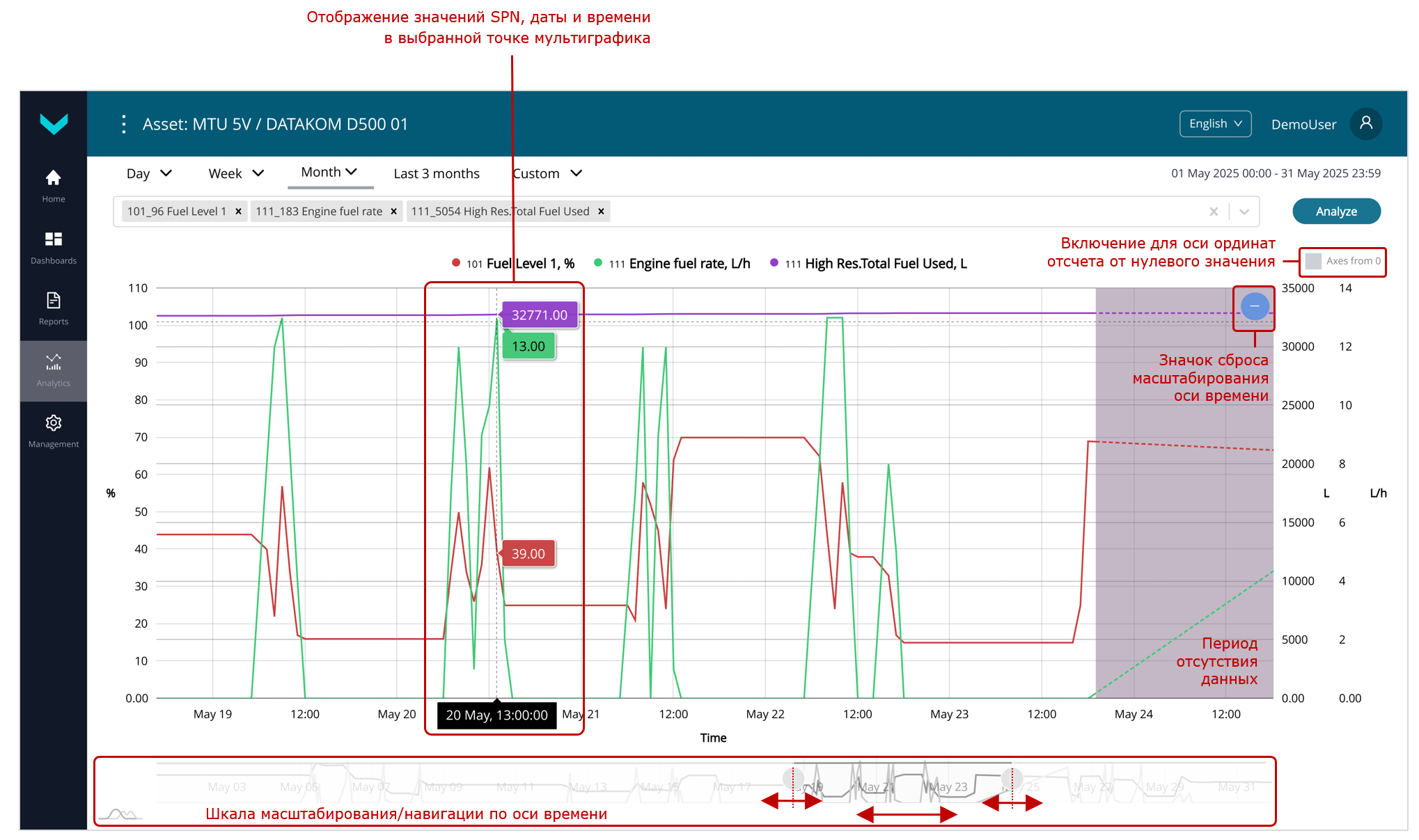
Task: Open the three-dot asset menu
Action: (x=124, y=124)
